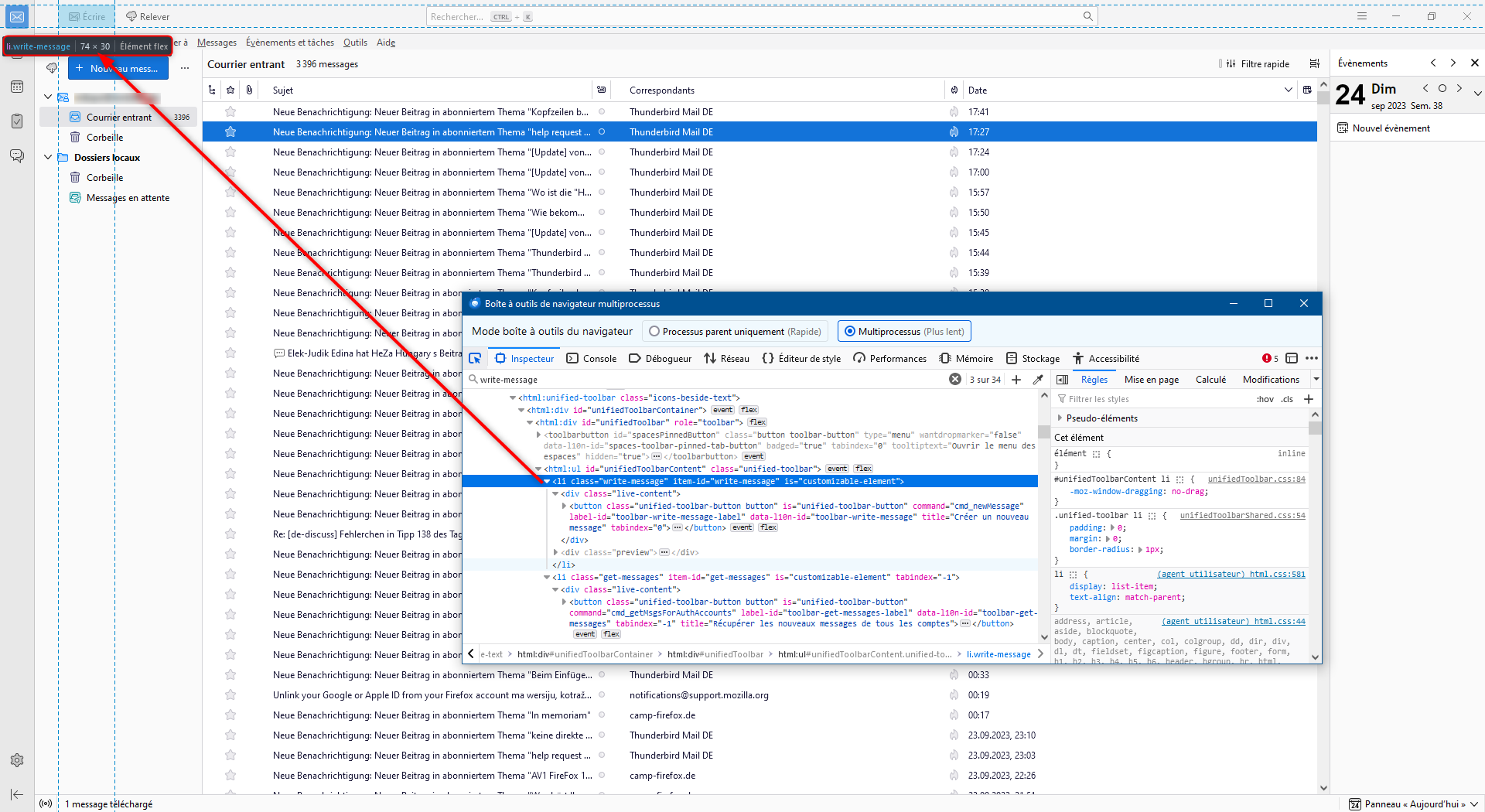Select Processus parent uniquement radio option
Image resolution: width=1485 pixels, height=812 pixels.
click(655, 331)
